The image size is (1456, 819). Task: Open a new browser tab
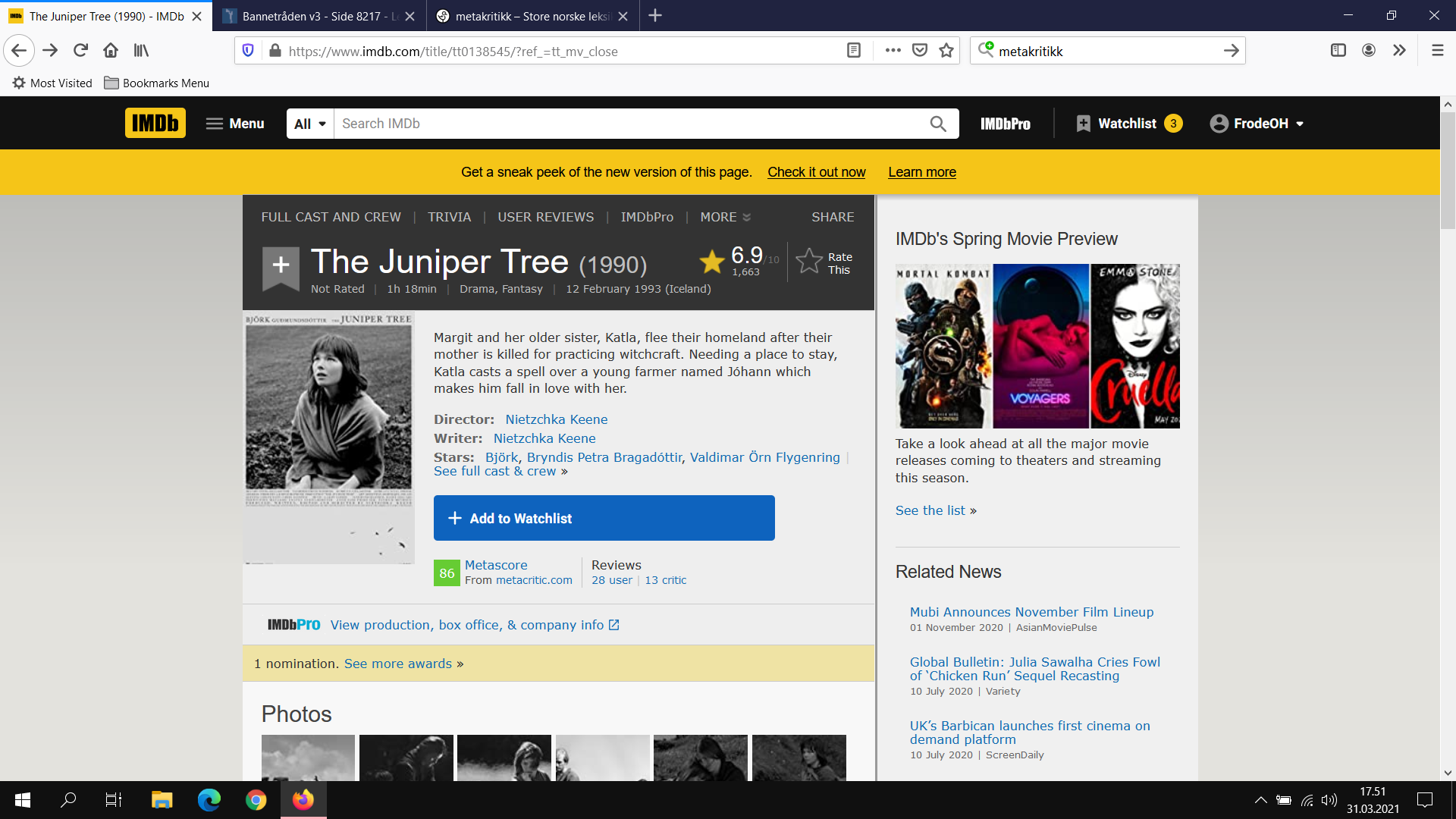[655, 16]
